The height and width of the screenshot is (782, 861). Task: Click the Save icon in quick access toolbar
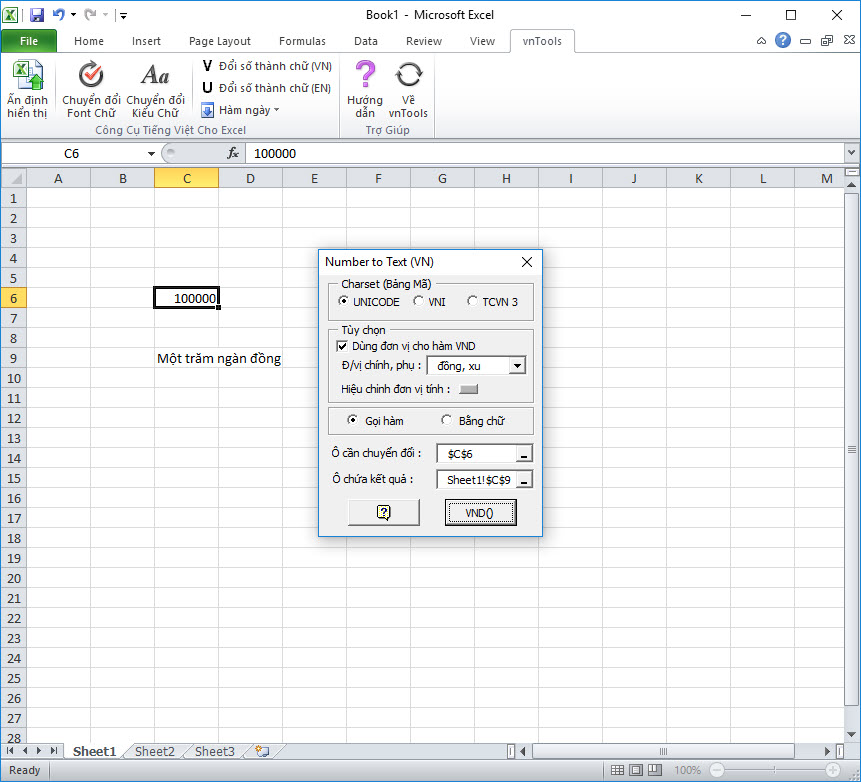point(37,15)
